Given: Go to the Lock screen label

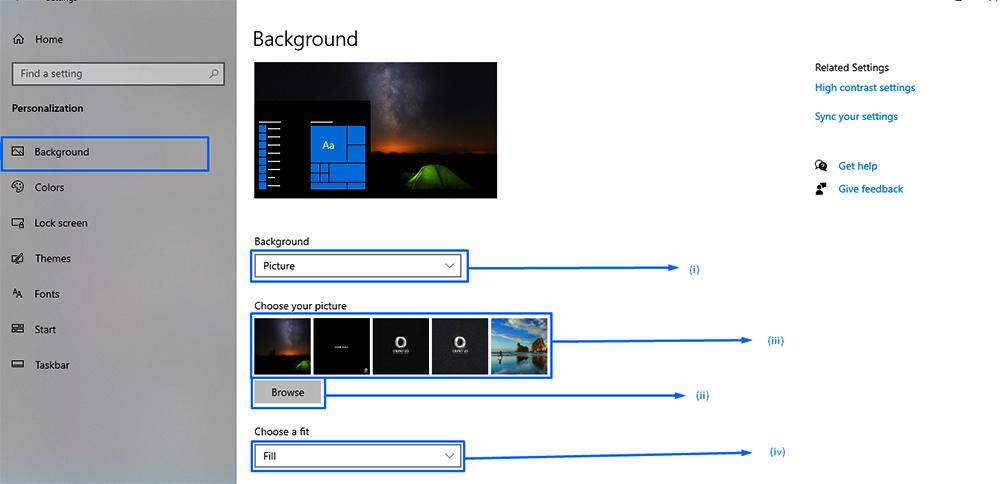Looking at the screenshot, I should pyautogui.click(x=61, y=223).
